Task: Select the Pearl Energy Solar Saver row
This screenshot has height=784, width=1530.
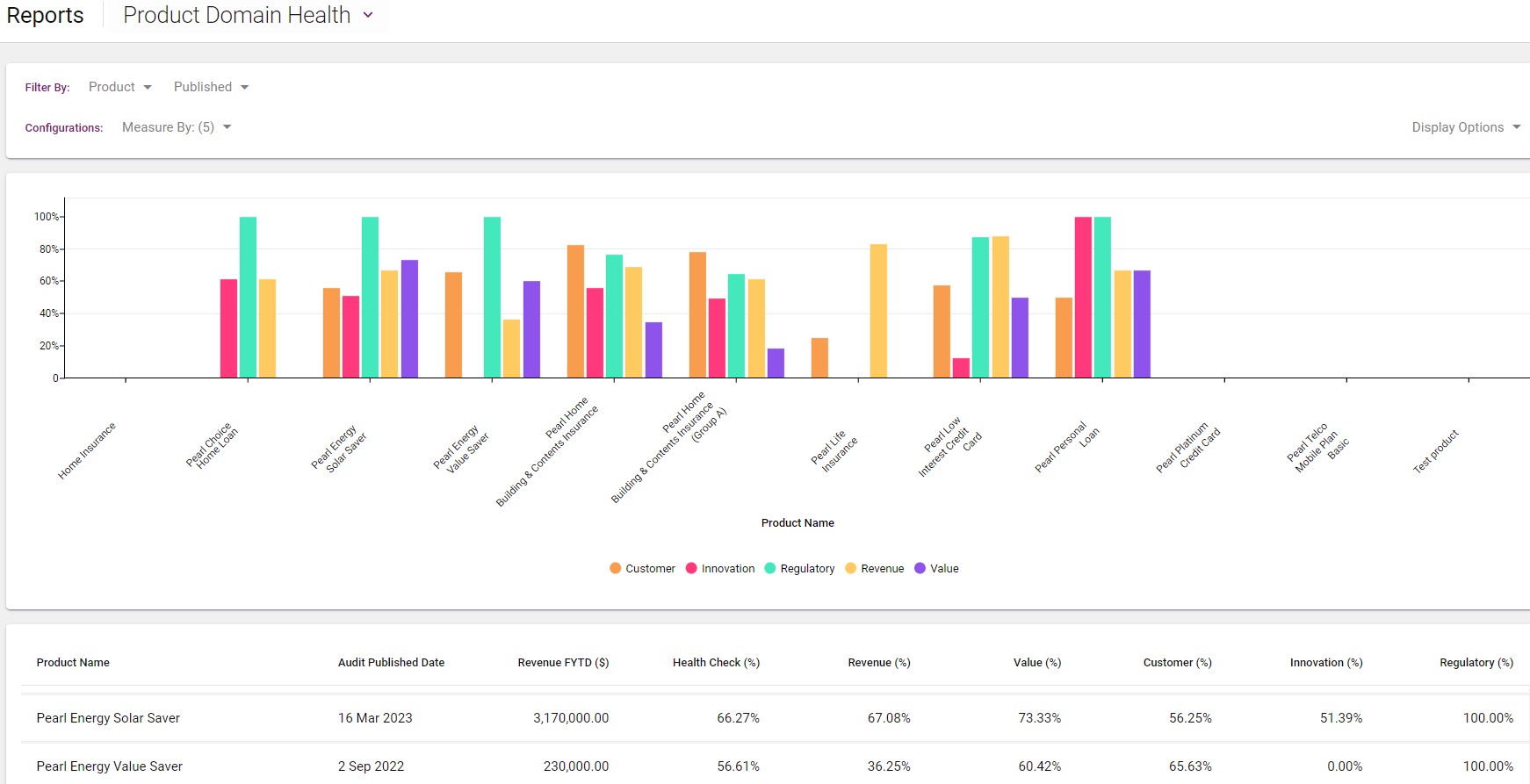Action: tap(775, 718)
